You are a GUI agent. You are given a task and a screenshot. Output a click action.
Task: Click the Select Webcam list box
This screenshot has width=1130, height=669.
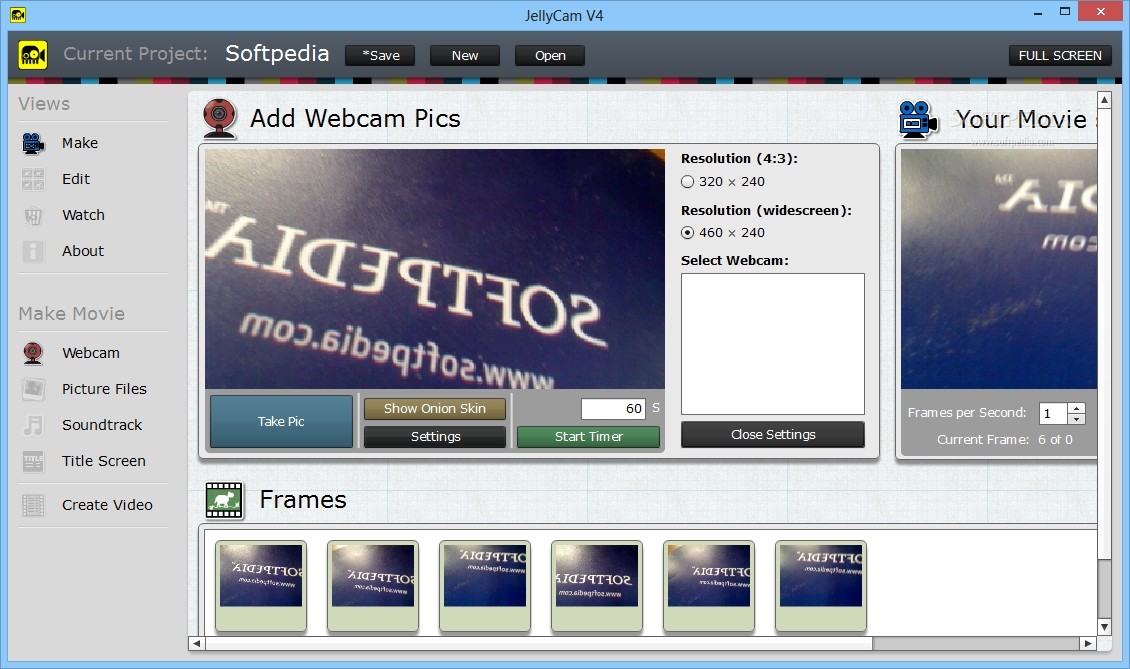coord(773,344)
